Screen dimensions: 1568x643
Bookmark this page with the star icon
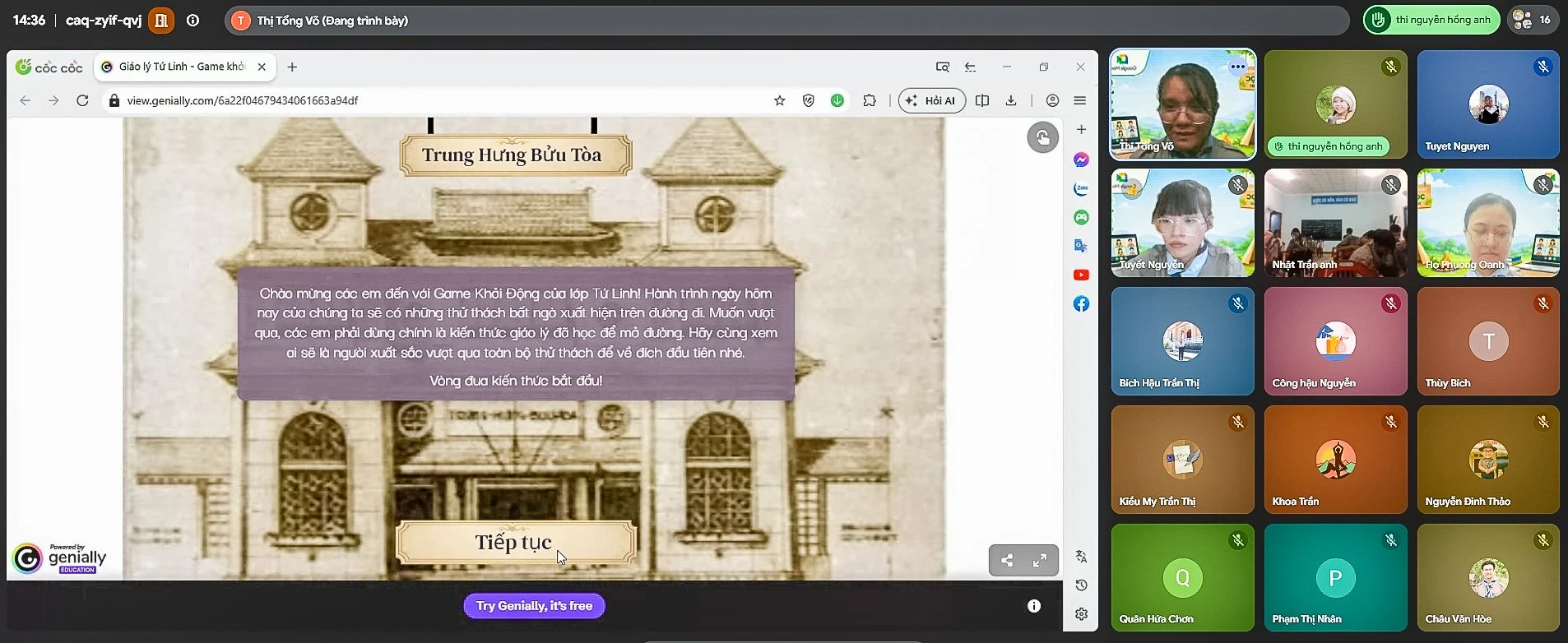tap(779, 100)
